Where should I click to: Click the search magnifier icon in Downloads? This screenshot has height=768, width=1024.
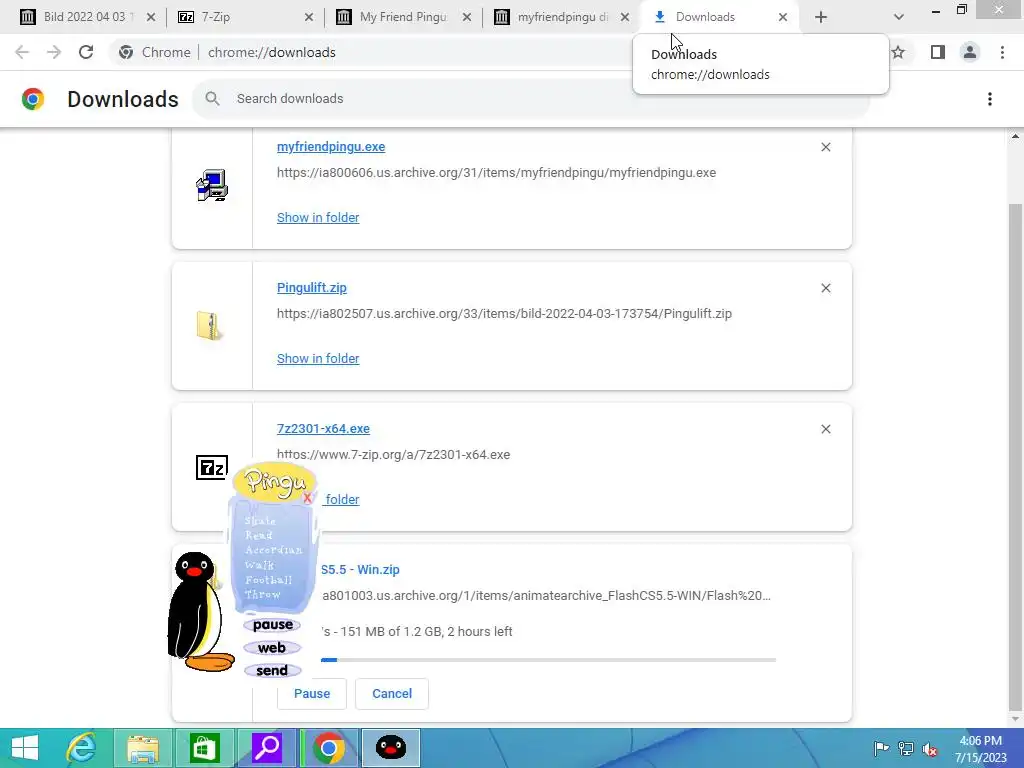click(212, 99)
